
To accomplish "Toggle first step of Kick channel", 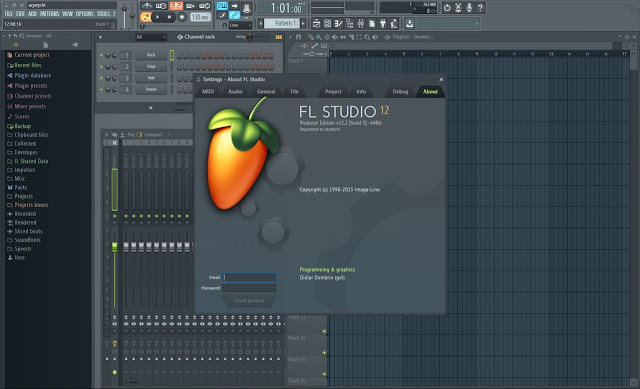I will (180, 55).
